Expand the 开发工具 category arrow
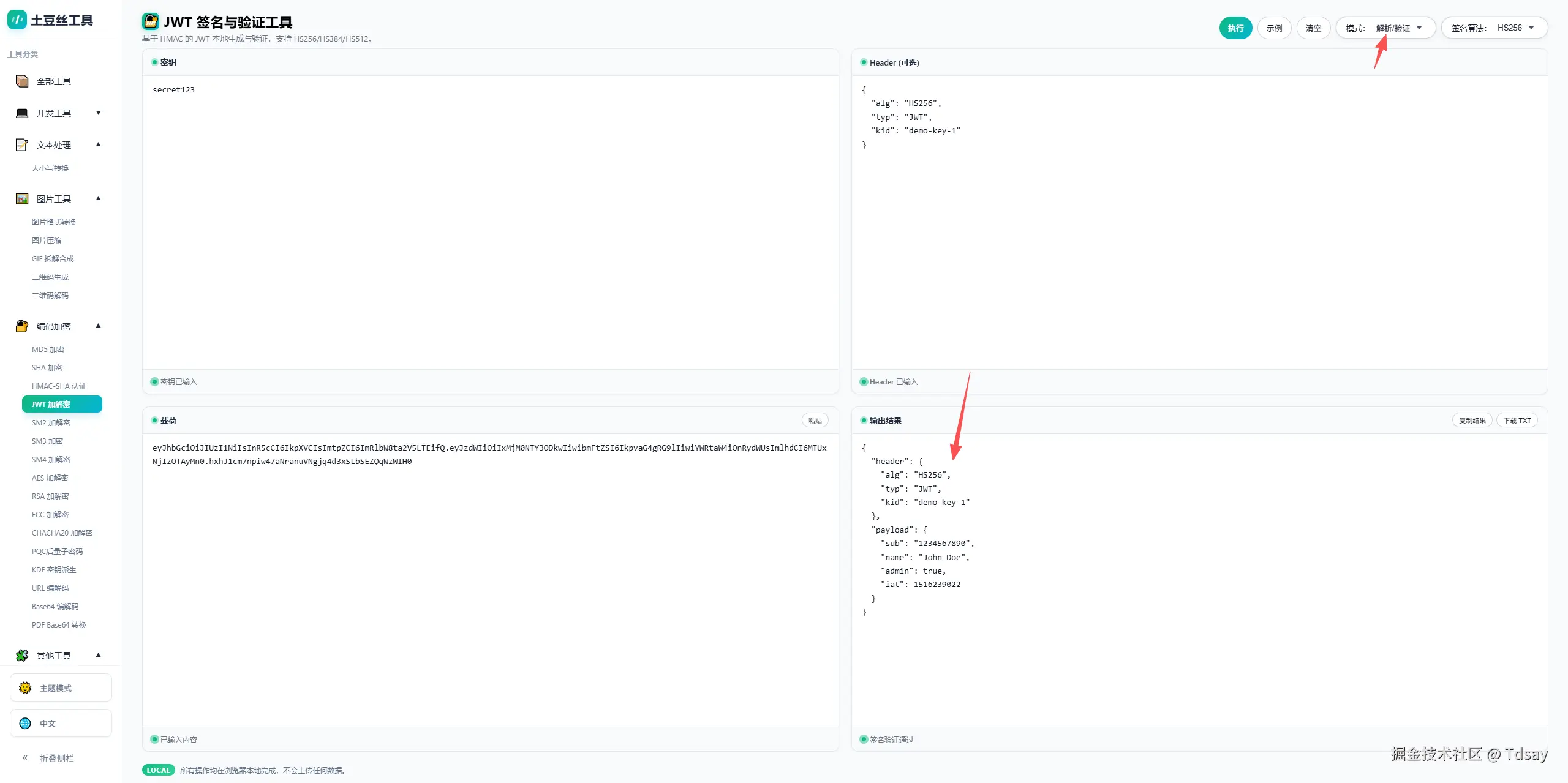Screen dimensions: 1568x783 (x=98, y=113)
